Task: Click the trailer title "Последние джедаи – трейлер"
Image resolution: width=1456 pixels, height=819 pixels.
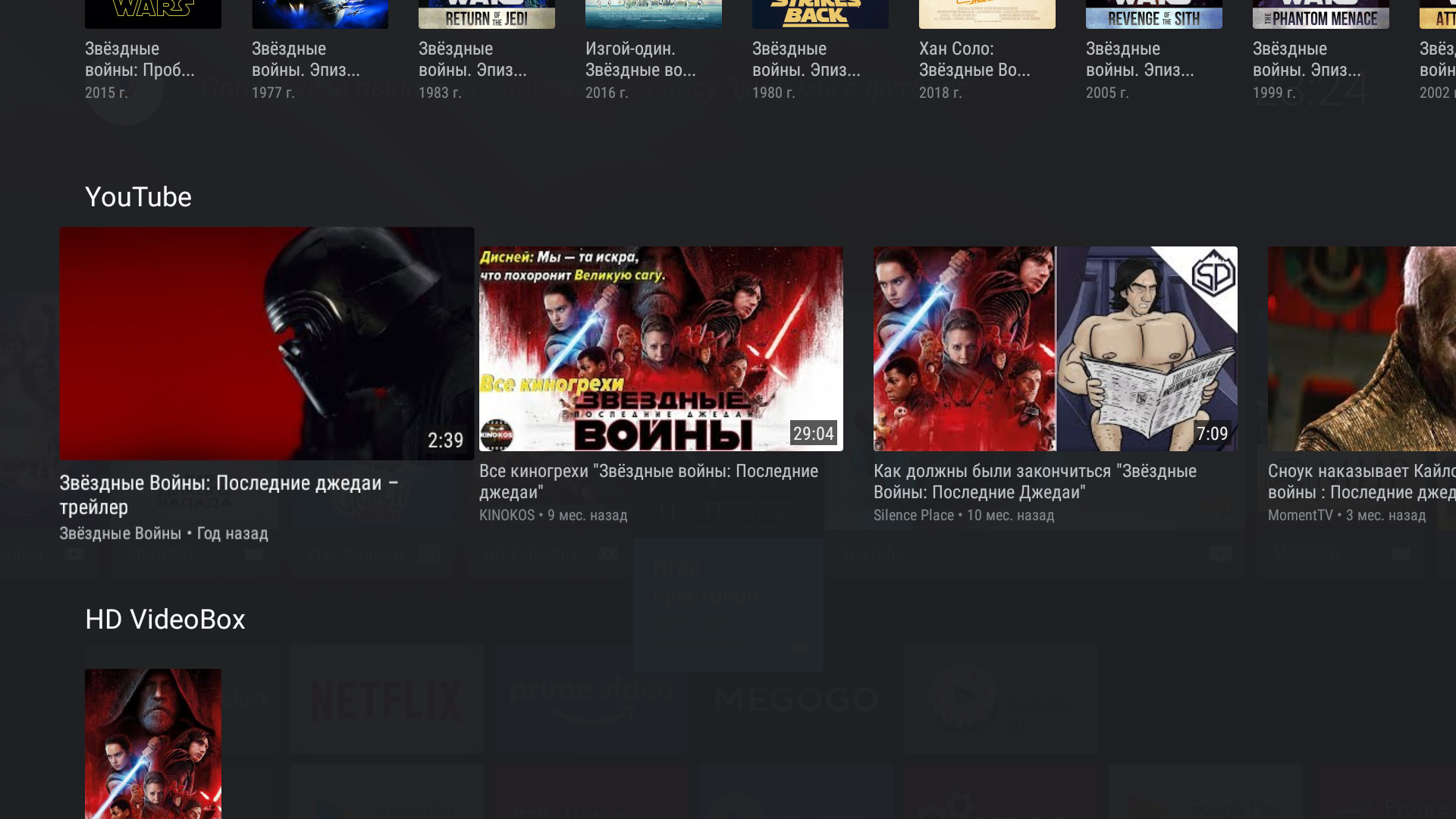Action: pyautogui.click(x=229, y=494)
